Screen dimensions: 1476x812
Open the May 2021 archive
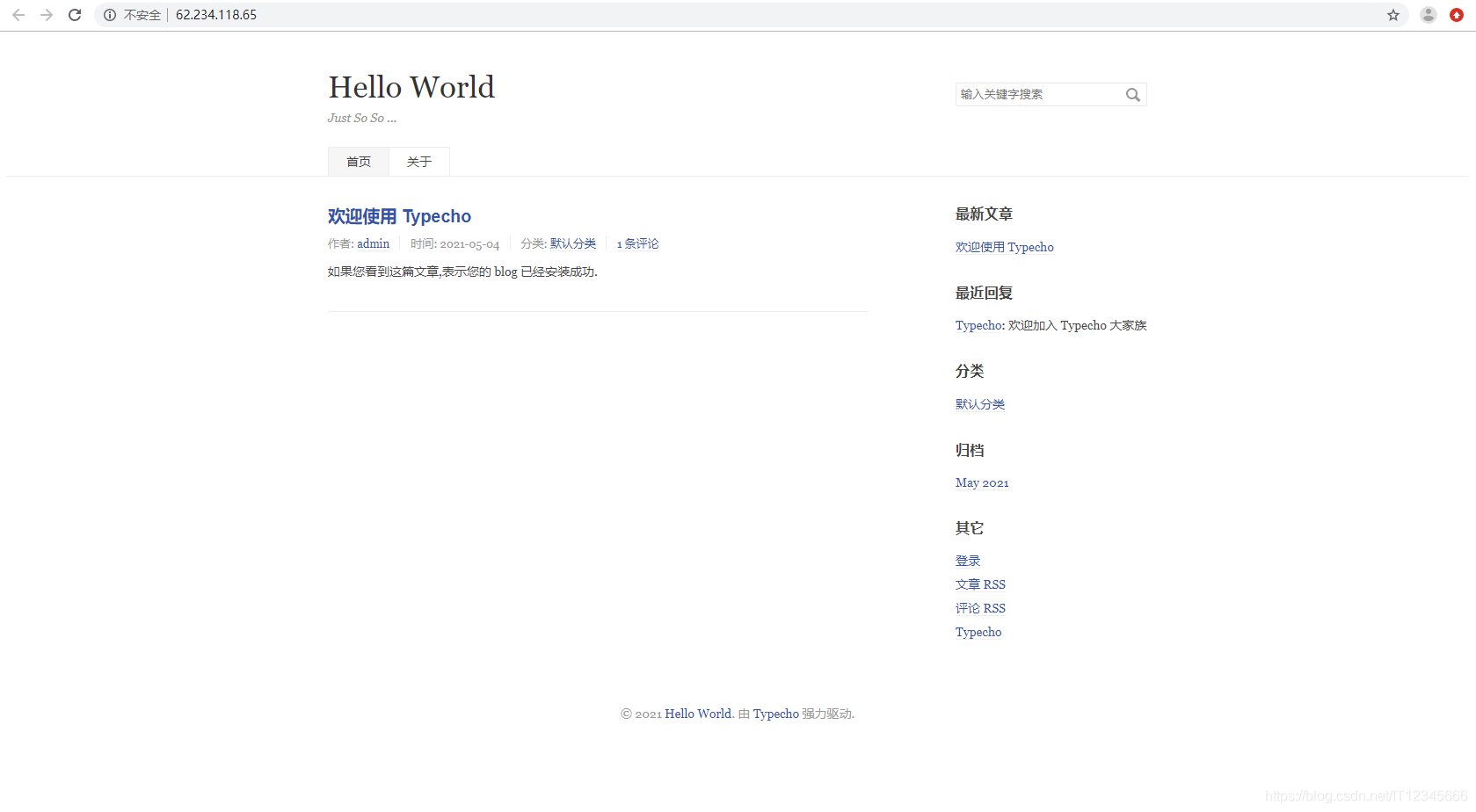982,482
